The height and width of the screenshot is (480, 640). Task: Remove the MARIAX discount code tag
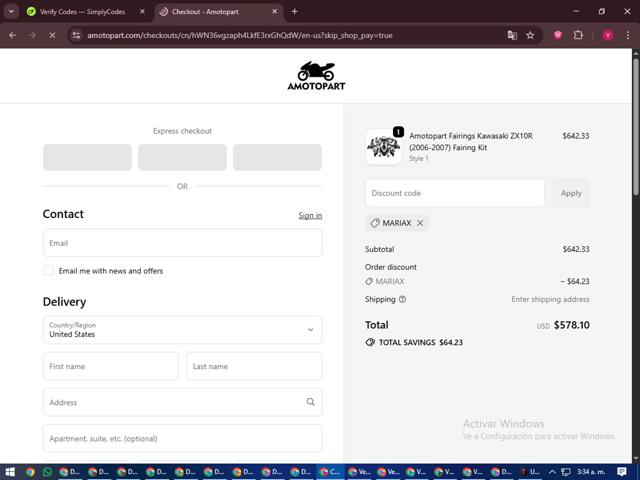(x=420, y=223)
